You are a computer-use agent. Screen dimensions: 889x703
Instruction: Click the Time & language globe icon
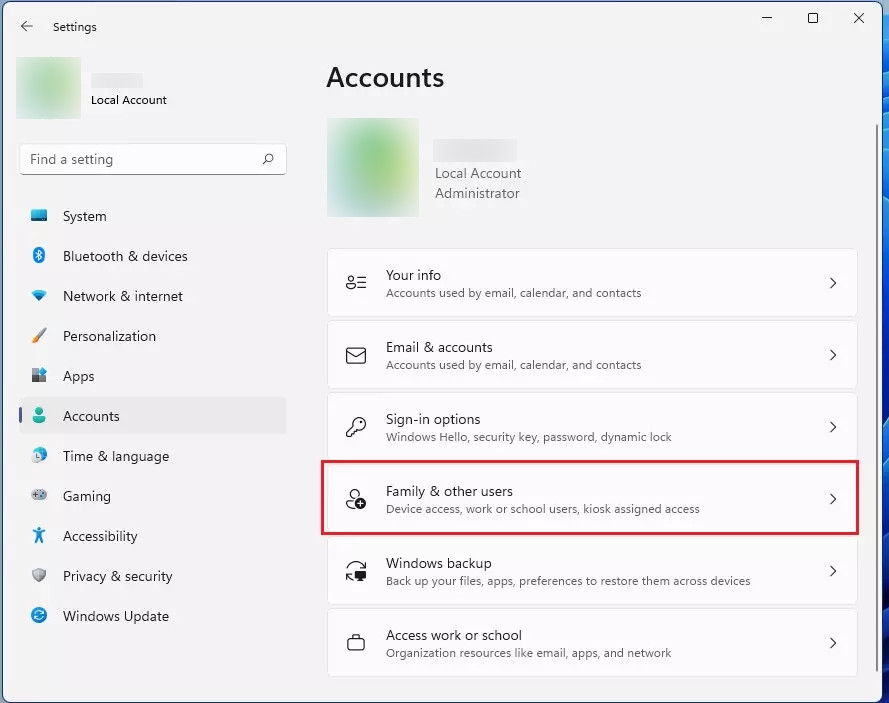[39, 455]
